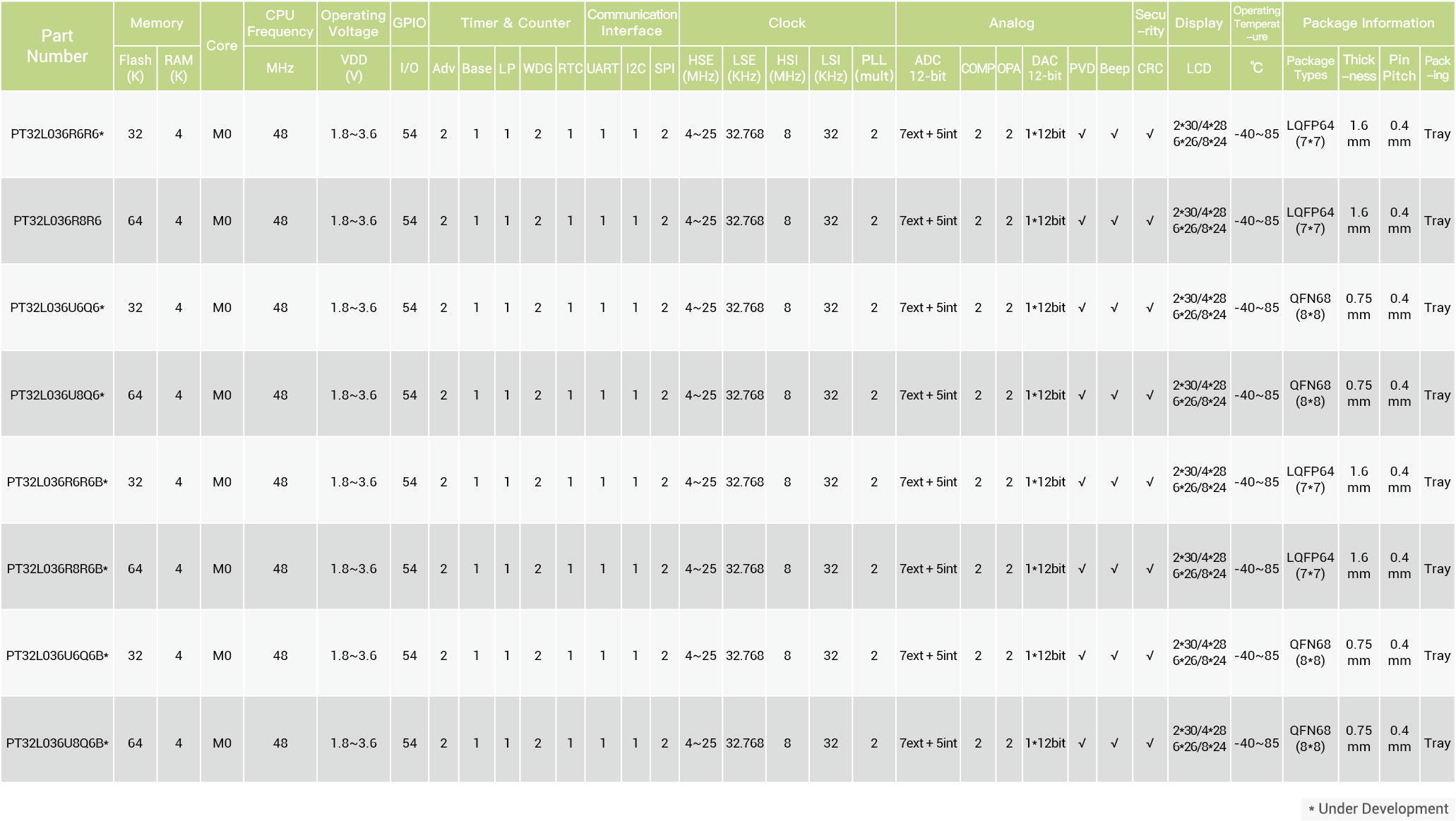
Task: Select the CPU Frequency header
Action: 280,23
